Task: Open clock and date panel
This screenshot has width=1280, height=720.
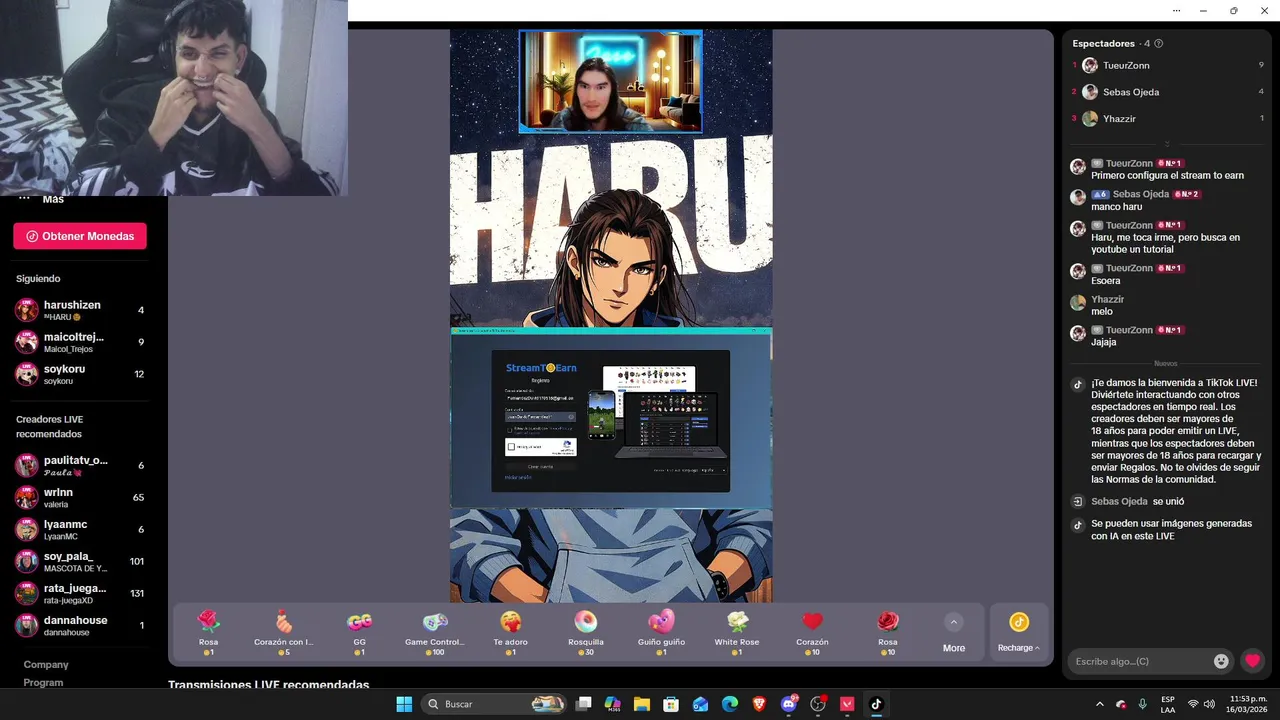Action: [1247, 704]
